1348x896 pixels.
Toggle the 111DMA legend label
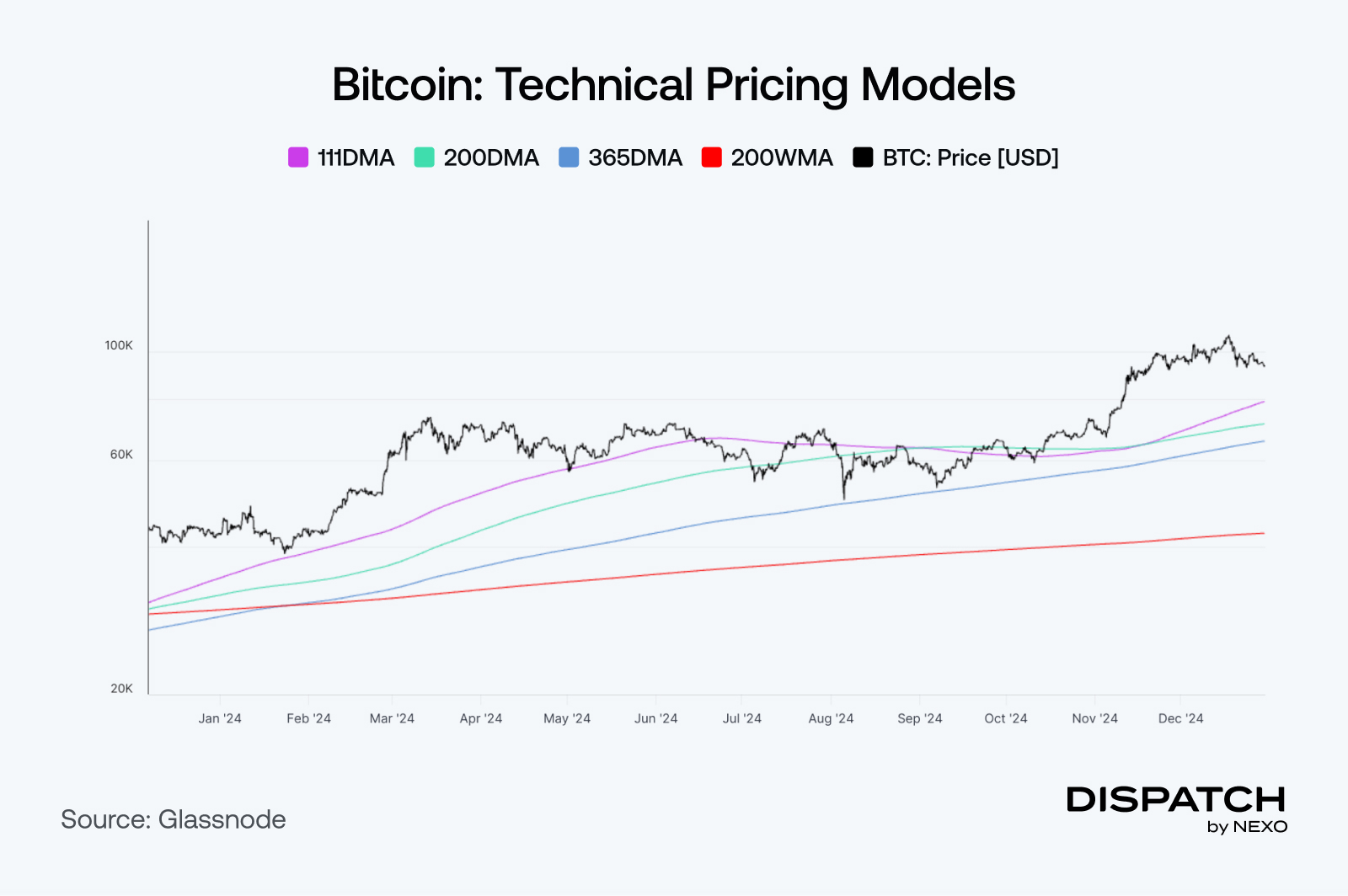356,157
